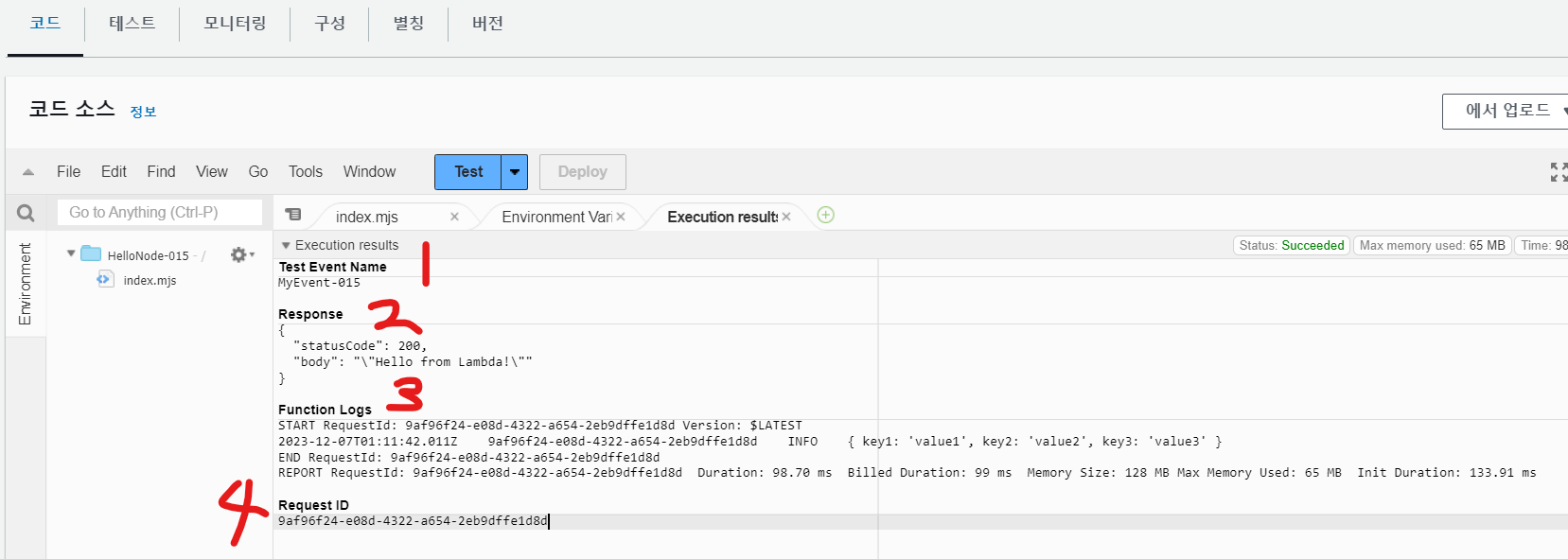
Task: Open the View menu
Action: coord(212,171)
